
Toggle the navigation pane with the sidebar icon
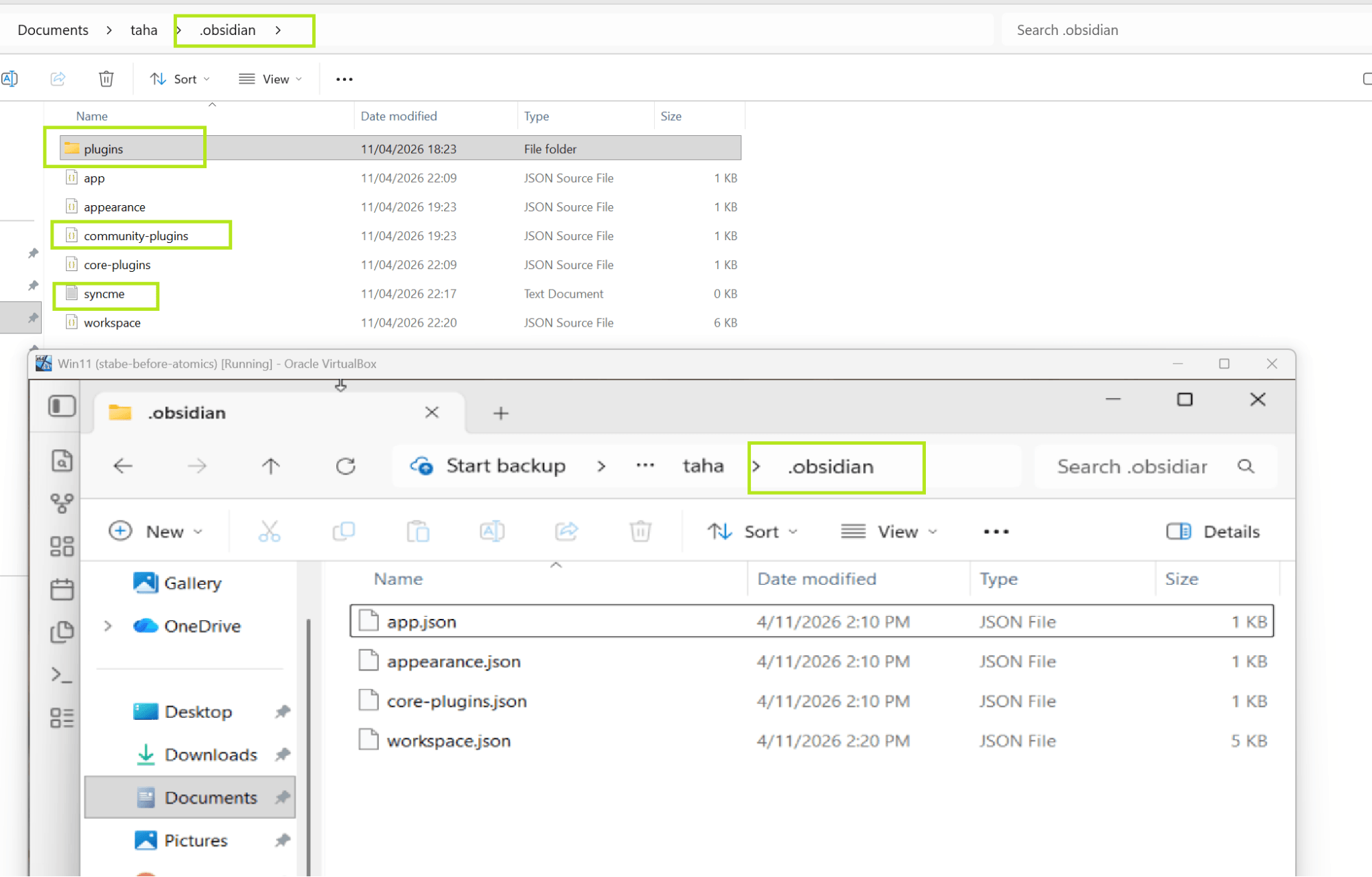click(x=62, y=406)
